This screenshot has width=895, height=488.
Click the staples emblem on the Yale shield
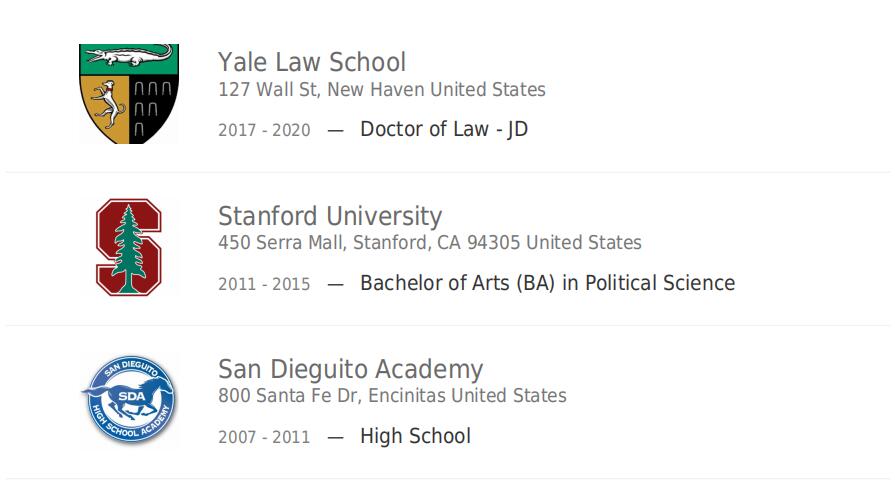point(151,108)
